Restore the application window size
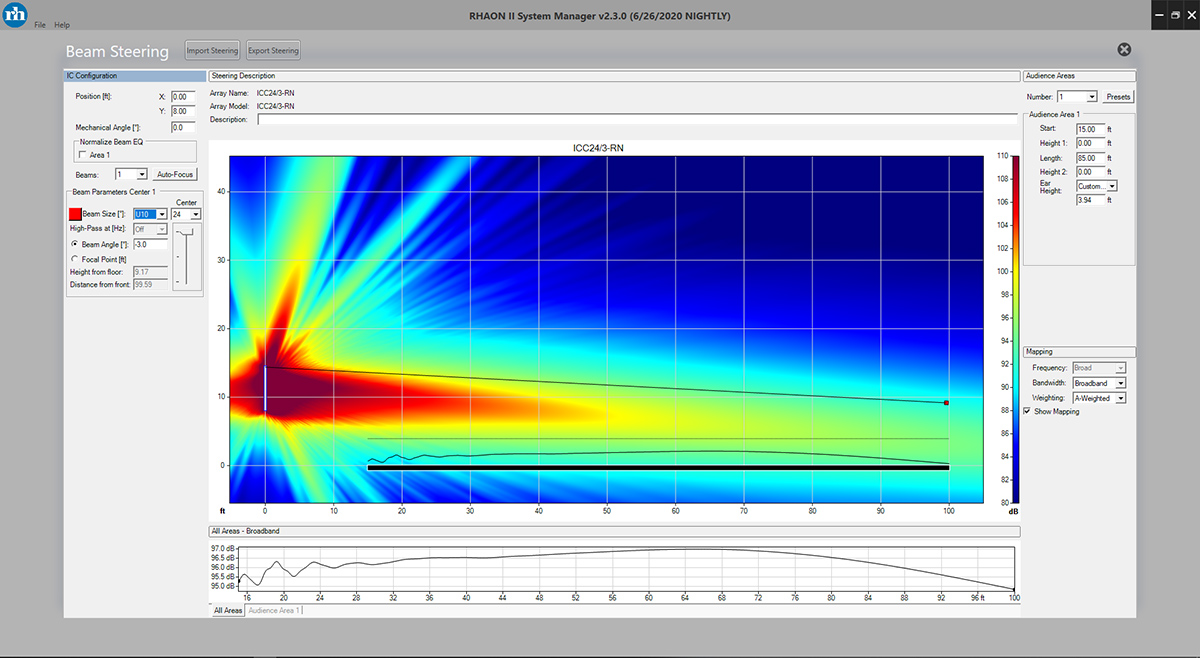This screenshot has width=1200, height=658. [1175, 14]
